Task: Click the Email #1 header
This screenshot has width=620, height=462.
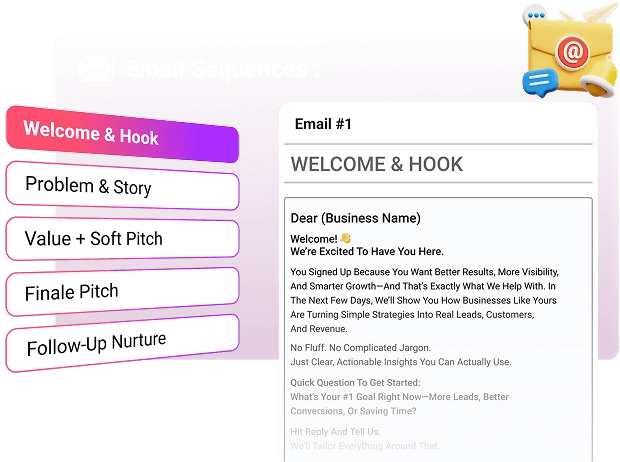Action: pos(323,124)
